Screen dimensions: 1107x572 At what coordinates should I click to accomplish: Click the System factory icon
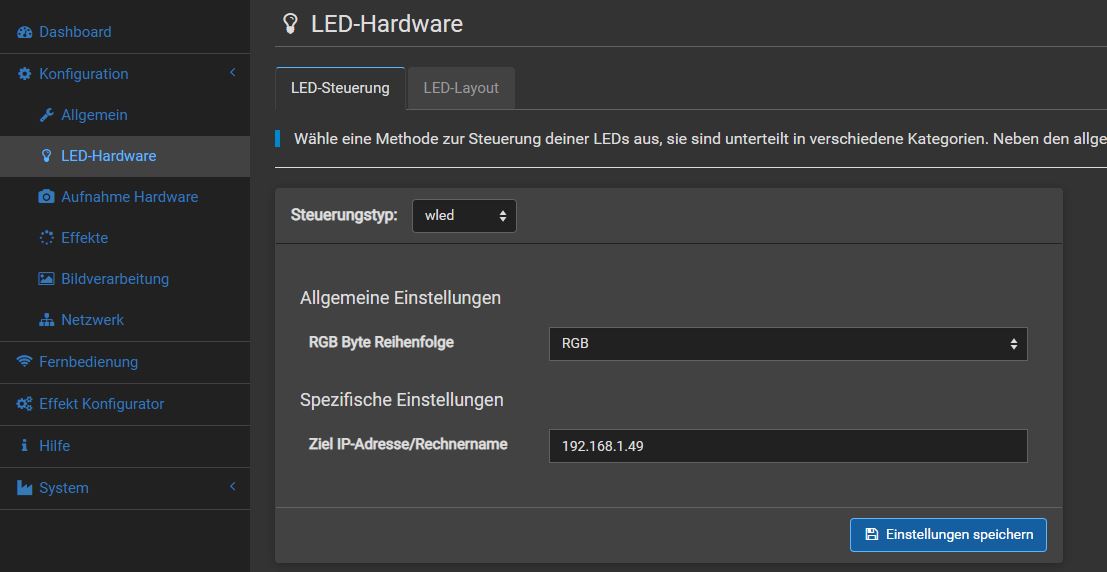pyautogui.click(x=25, y=488)
